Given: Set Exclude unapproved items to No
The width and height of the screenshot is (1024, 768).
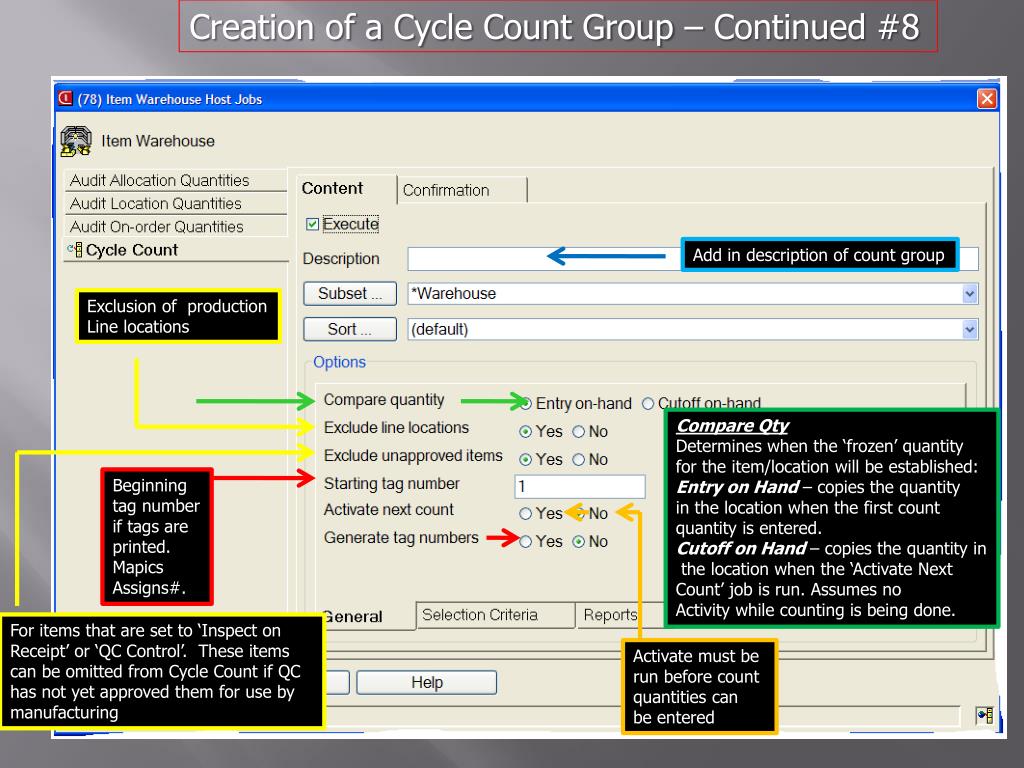Looking at the screenshot, I should pyautogui.click(x=579, y=460).
